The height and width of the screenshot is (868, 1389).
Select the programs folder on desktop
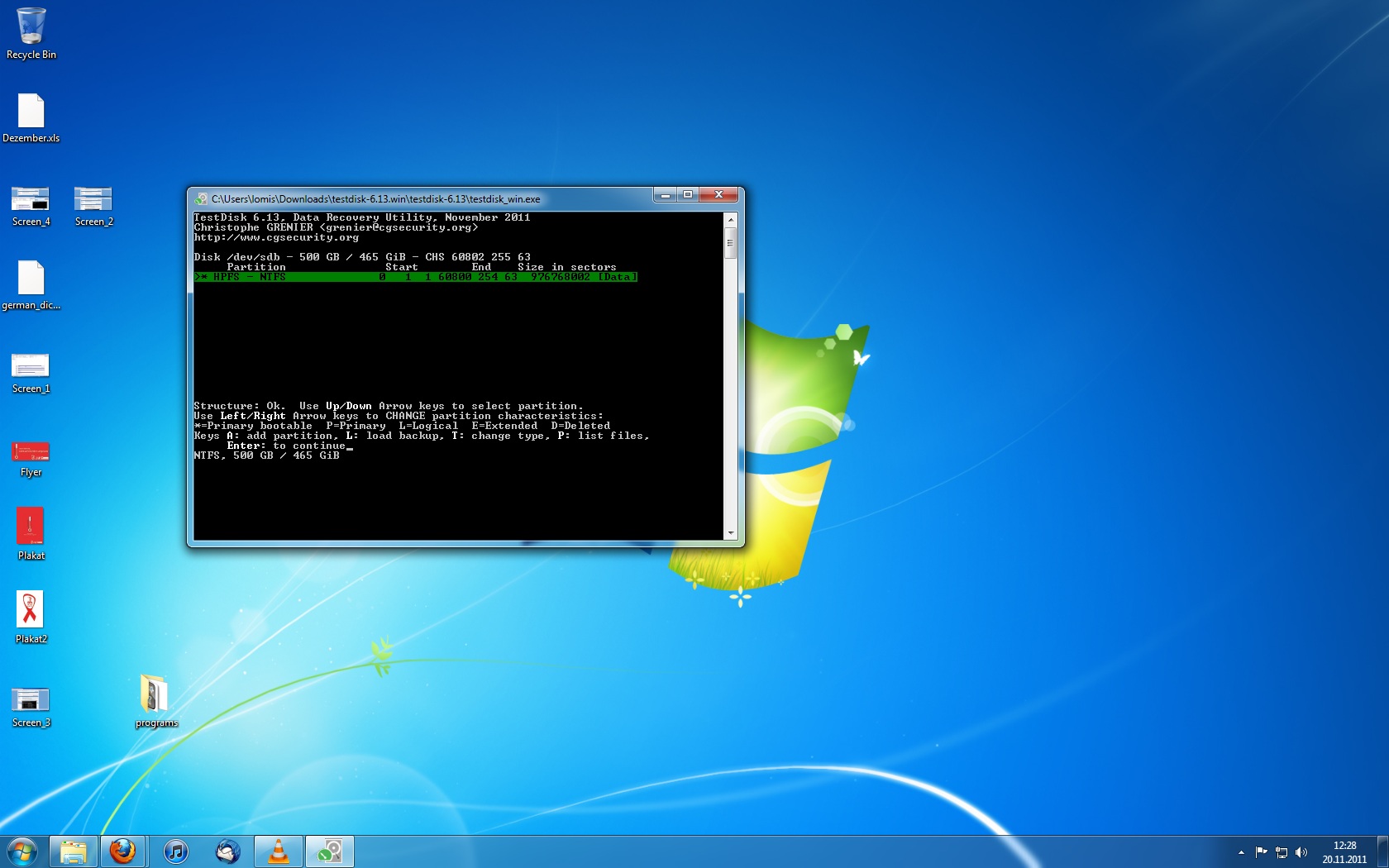pos(156,701)
